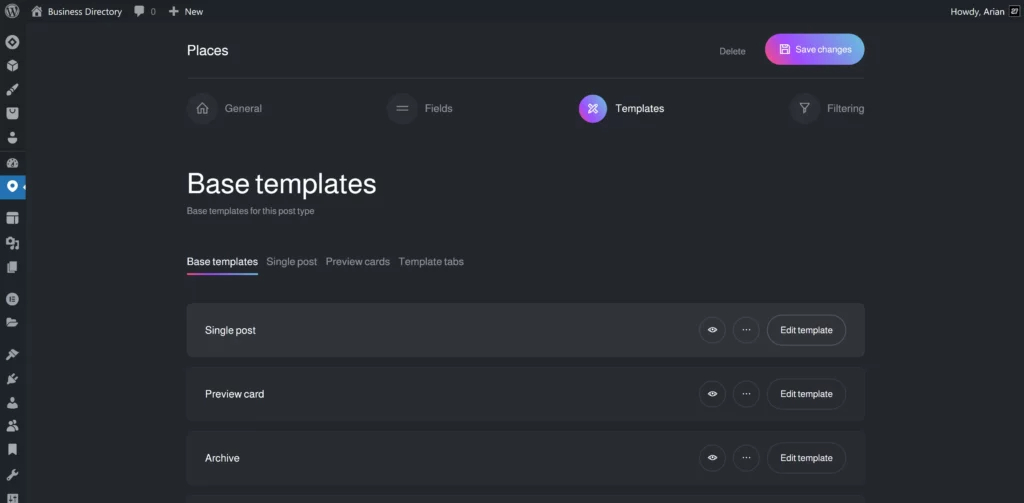Open the shopping bag sidebar icon
This screenshot has width=1024, height=503.
[12, 113]
